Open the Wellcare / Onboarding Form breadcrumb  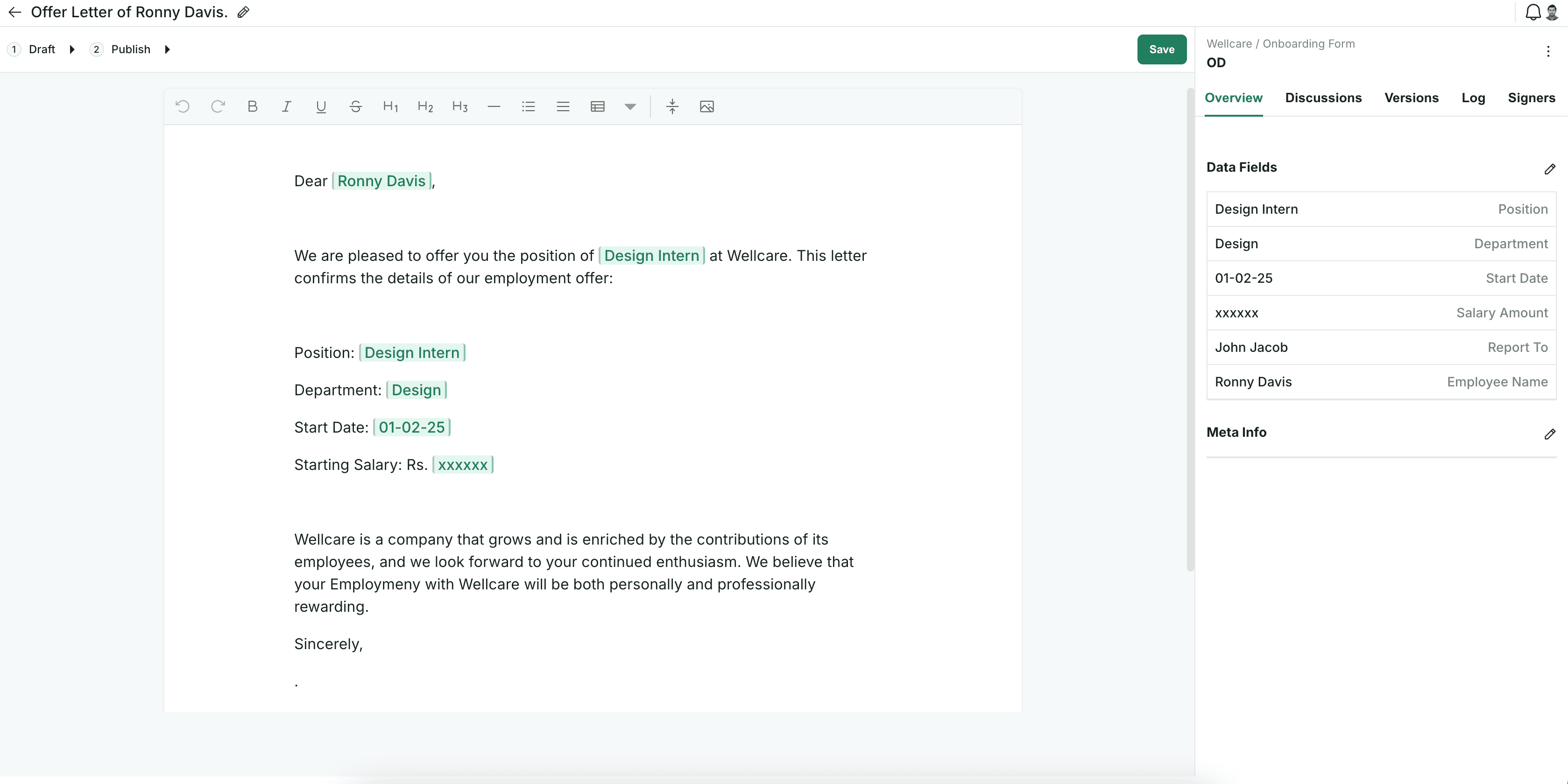tap(1280, 44)
